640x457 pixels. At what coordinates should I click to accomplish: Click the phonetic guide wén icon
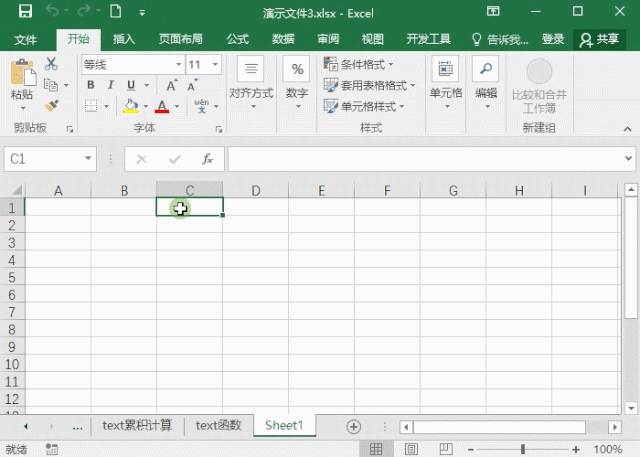coord(202,106)
